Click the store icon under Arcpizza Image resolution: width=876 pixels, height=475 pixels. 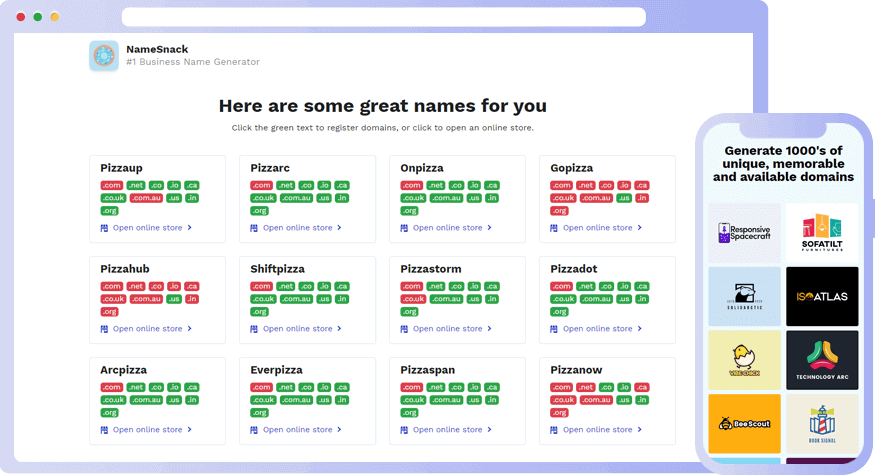point(104,430)
